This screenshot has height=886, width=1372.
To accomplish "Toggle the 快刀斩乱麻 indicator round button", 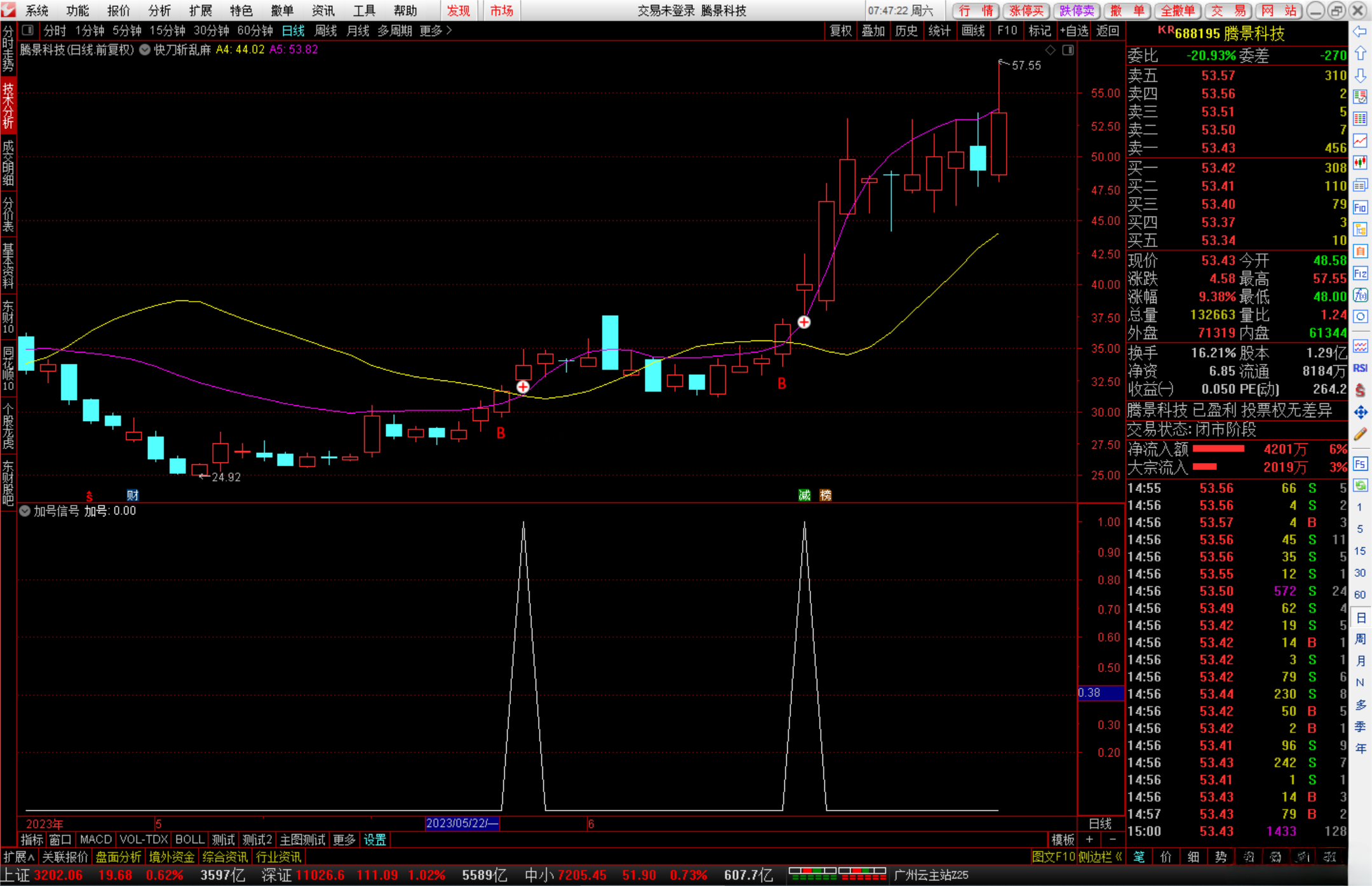I will pos(145,50).
